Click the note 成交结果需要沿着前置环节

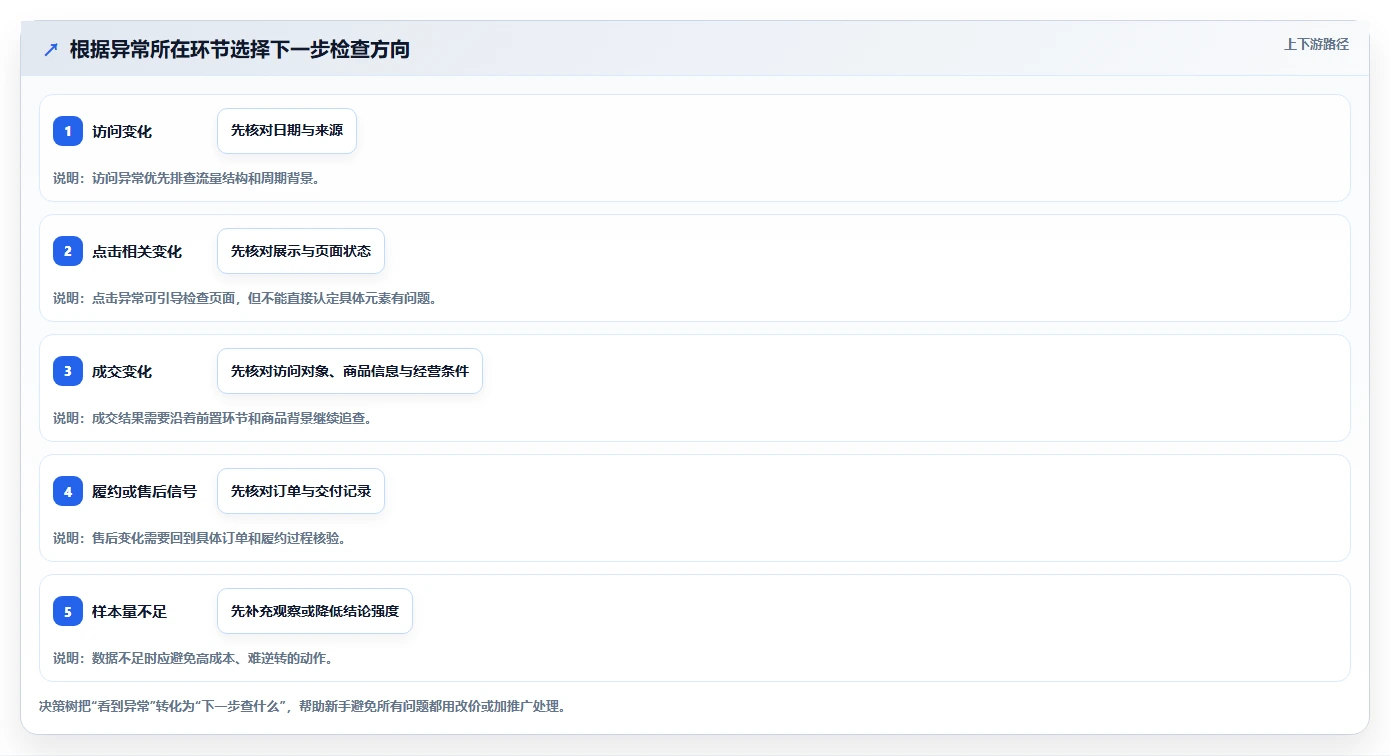point(213,418)
